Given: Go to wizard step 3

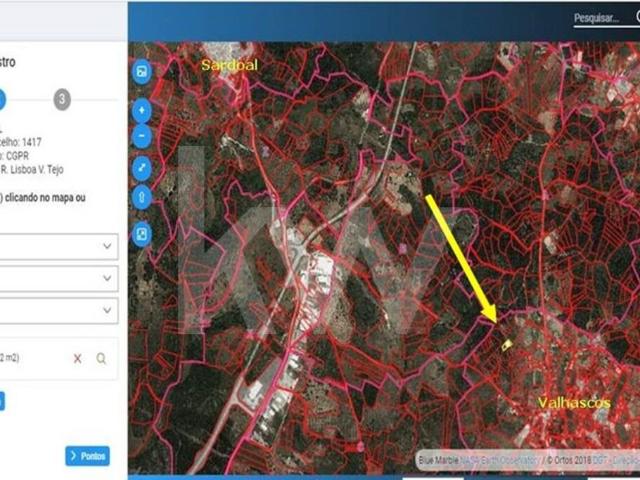Looking at the screenshot, I should 63,99.
